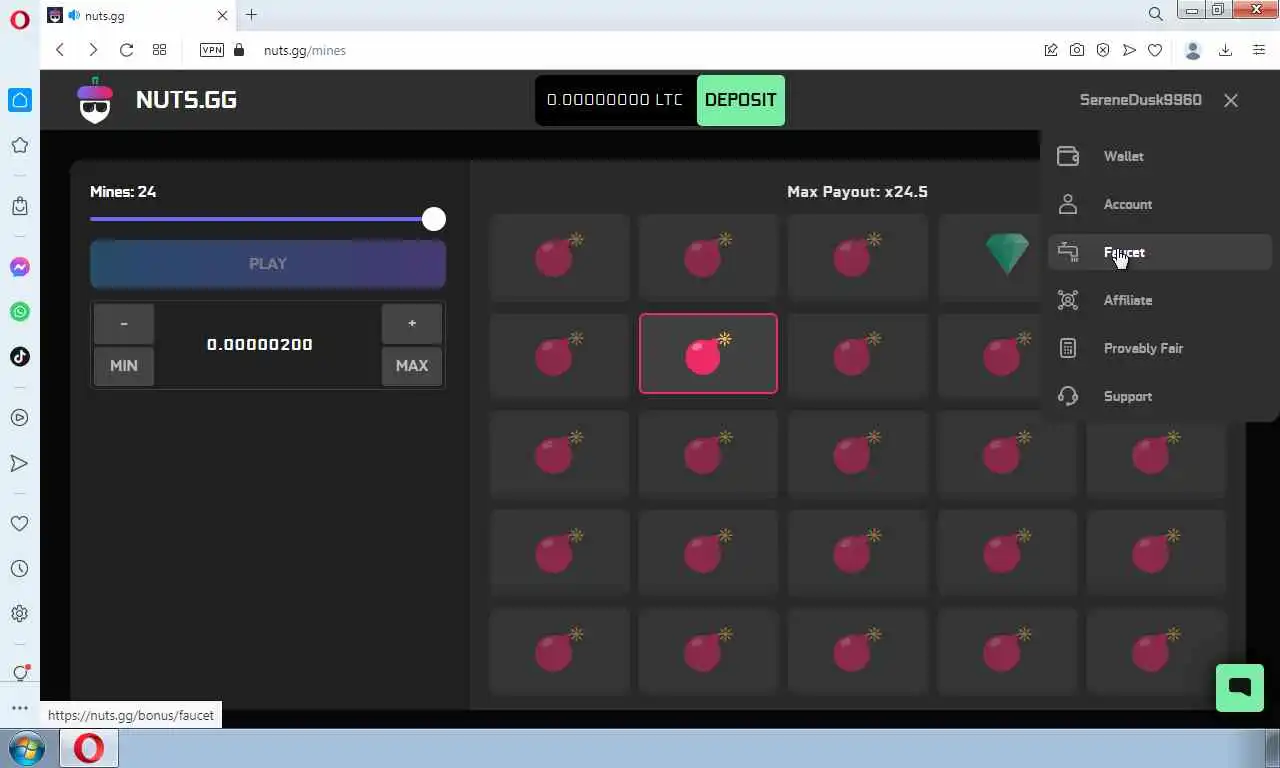The width and height of the screenshot is (1280, 768).
Task: Click the PLAY button
Action: [268, 264]
